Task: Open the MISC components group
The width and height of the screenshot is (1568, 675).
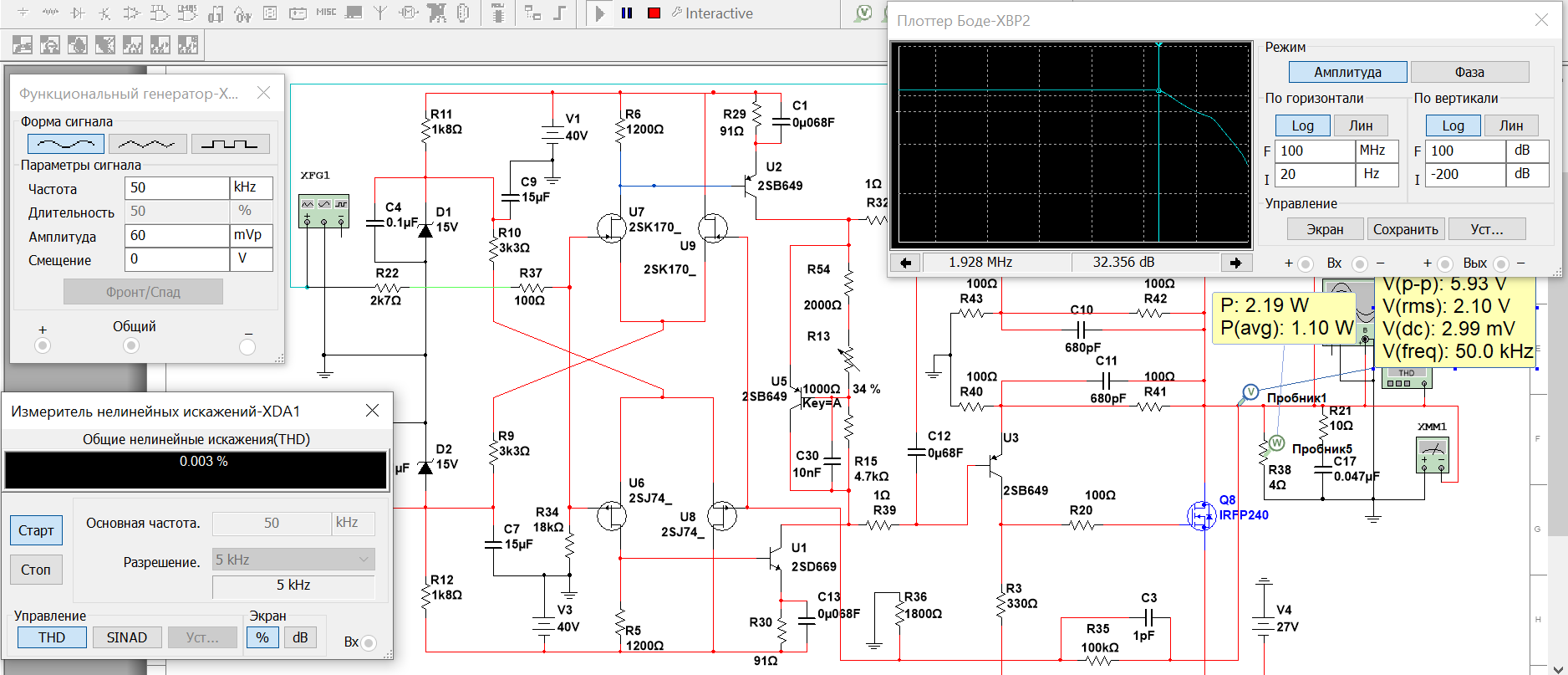Action: pos(326,13)
